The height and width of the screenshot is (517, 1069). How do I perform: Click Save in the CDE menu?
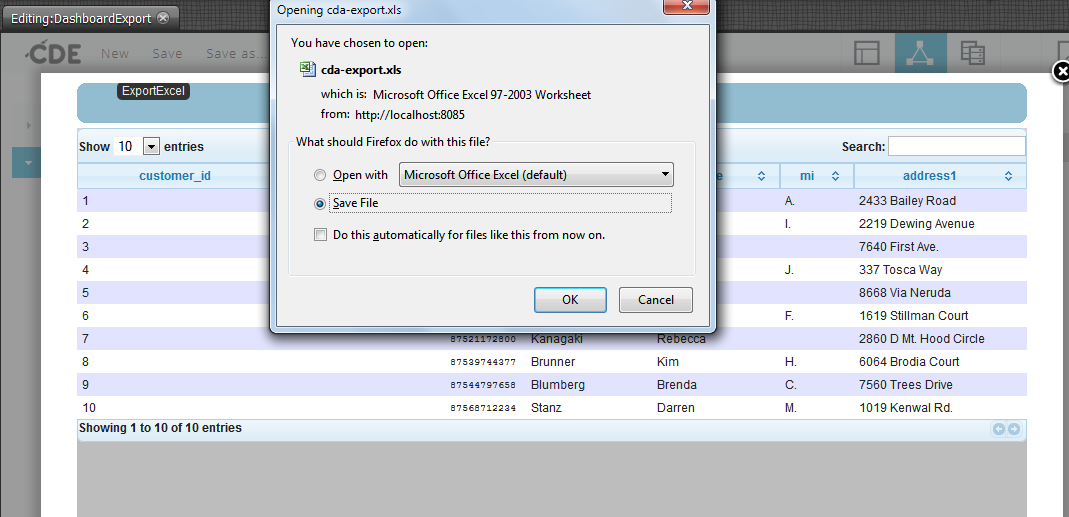click(x=167, y=53)
